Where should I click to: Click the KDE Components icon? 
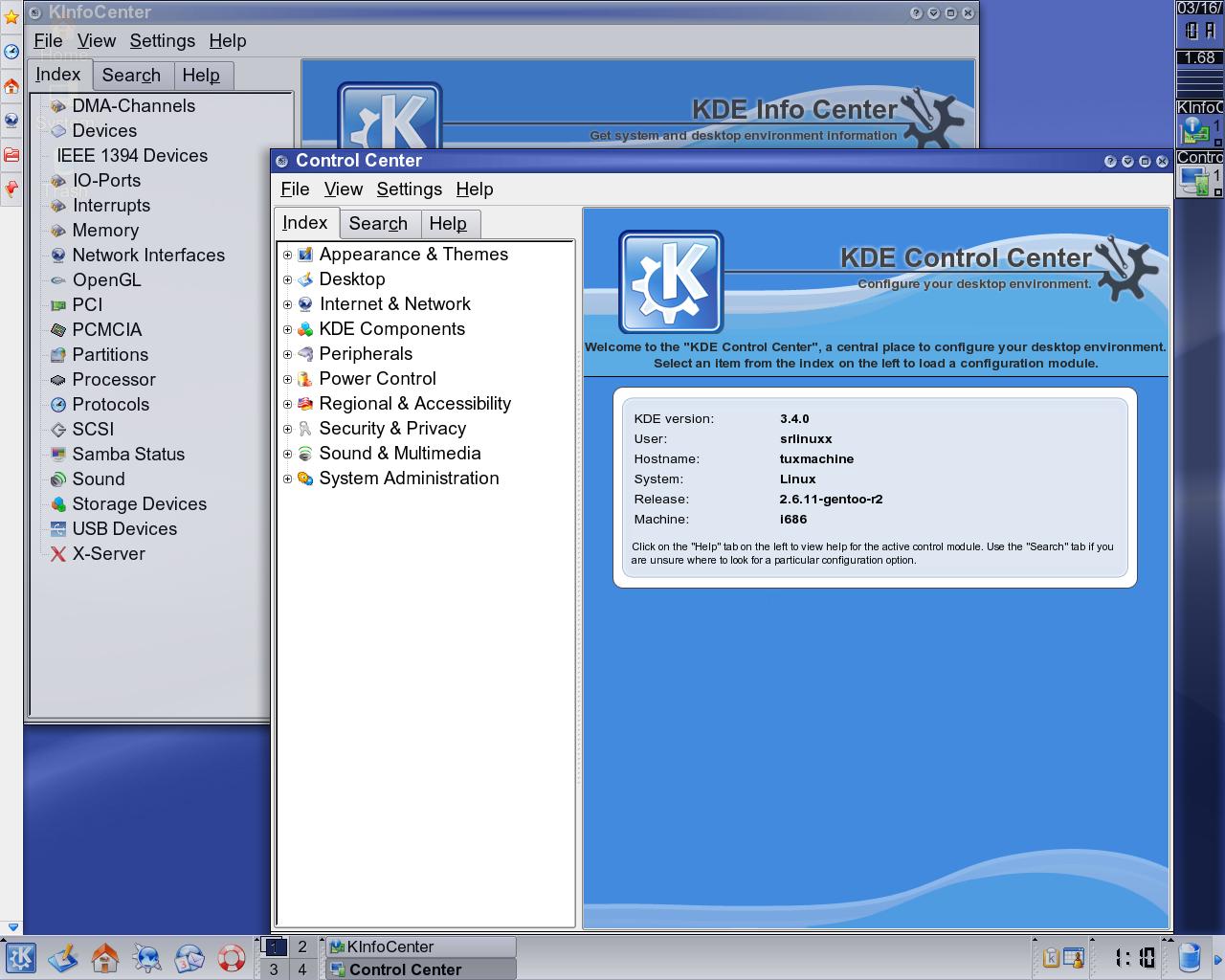[305, 329]
